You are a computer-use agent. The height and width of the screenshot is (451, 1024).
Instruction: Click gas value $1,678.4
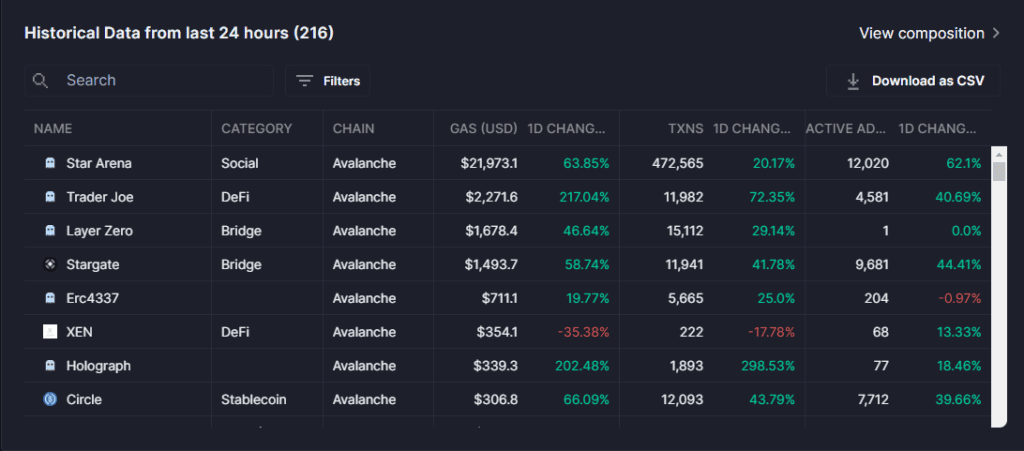pos(492,231)
